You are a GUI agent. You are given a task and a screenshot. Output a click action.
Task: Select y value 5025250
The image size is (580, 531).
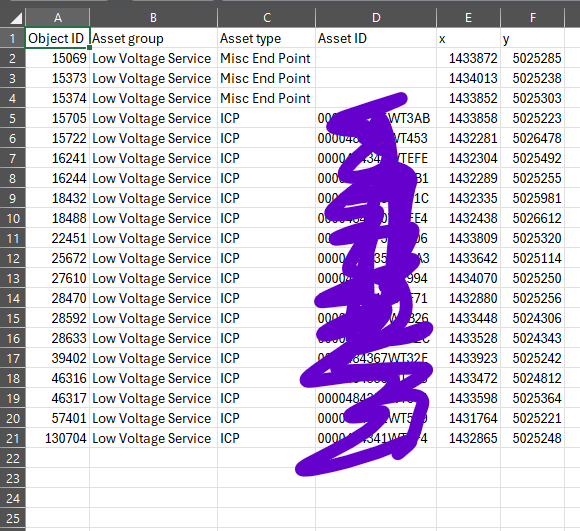[533, 278]
